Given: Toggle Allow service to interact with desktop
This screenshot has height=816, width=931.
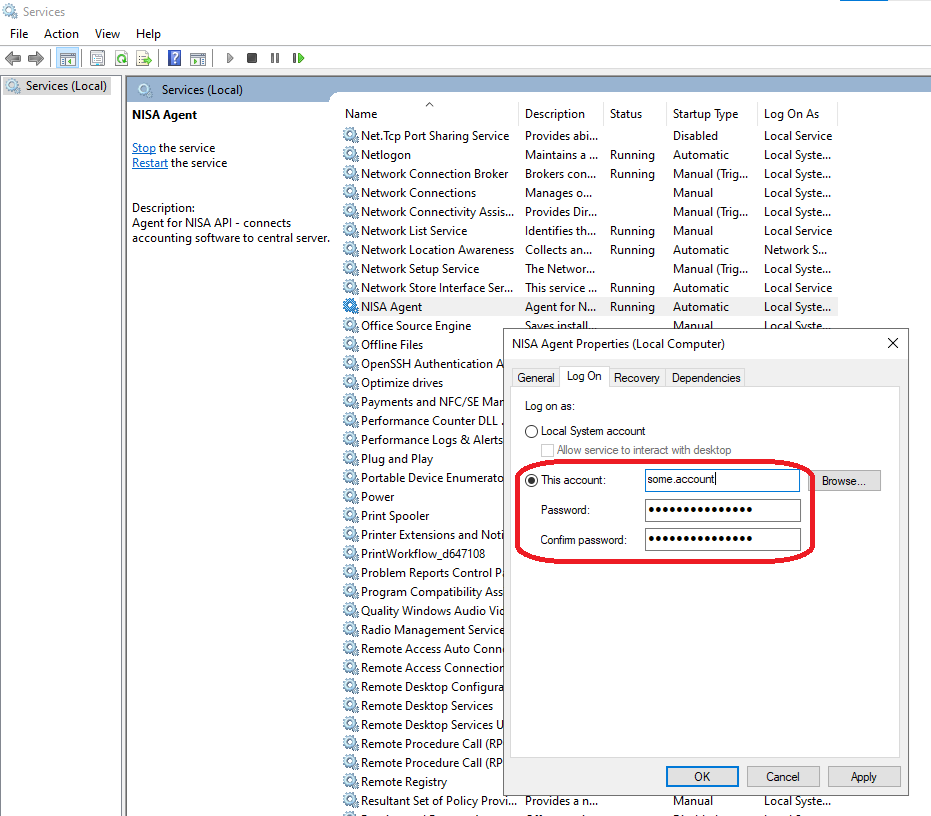Looking at the screenshot, I should tap(547, 450).
